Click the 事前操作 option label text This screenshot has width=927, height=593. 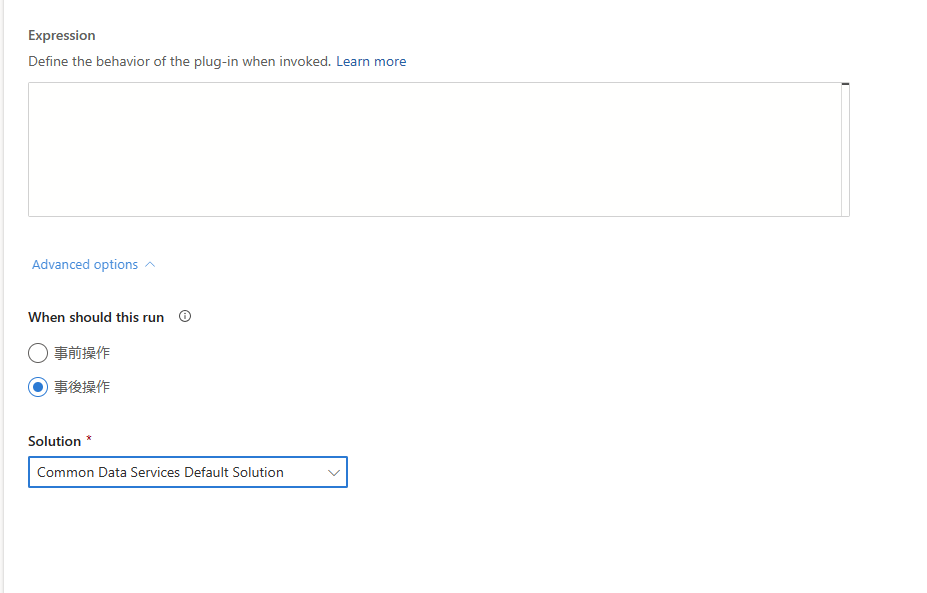pos(82,353)
